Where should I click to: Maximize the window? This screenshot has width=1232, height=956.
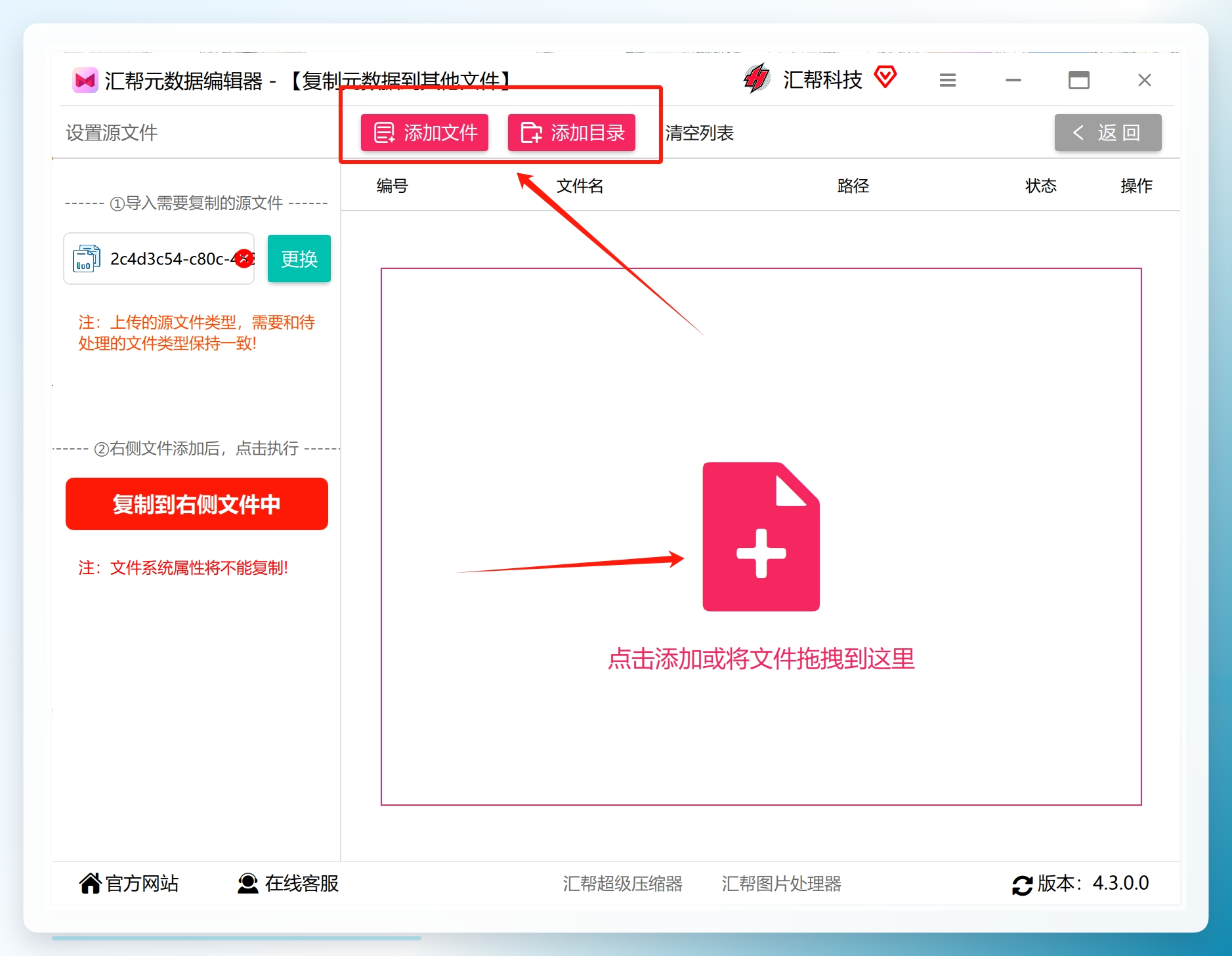click(x=1078, y=80)
